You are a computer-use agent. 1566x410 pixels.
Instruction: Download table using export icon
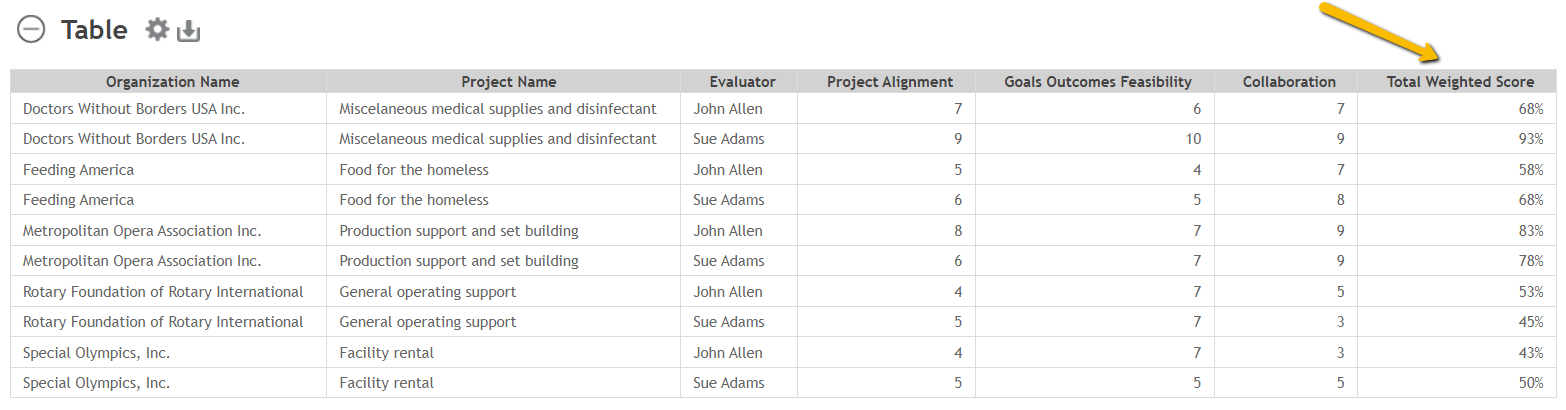point(189,32)
